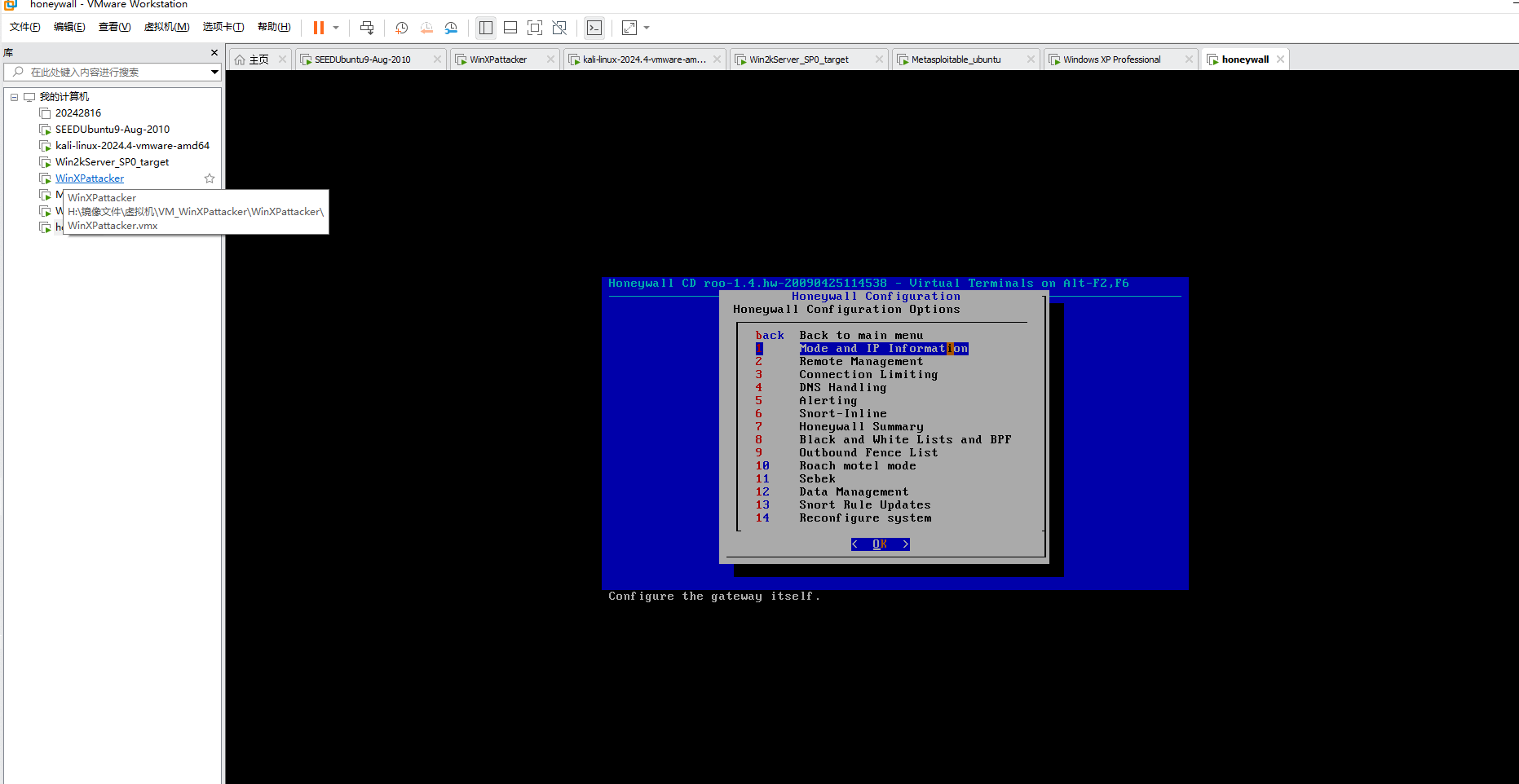Screen dimensions: 1519x784
Task: Open the library search dropdown arrow
Action: click(214, 73)
